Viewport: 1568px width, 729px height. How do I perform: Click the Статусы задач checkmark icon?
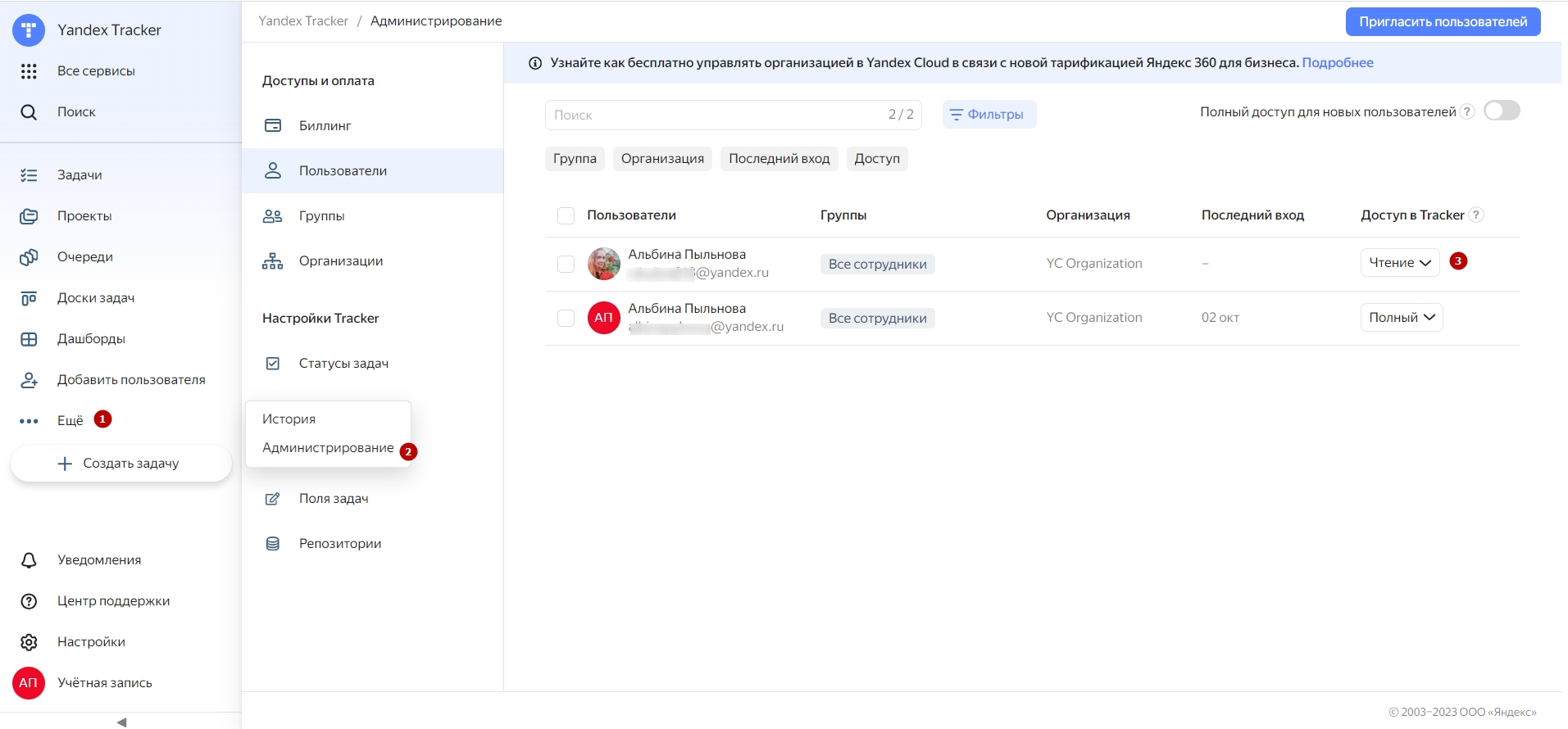coord(273,363)
